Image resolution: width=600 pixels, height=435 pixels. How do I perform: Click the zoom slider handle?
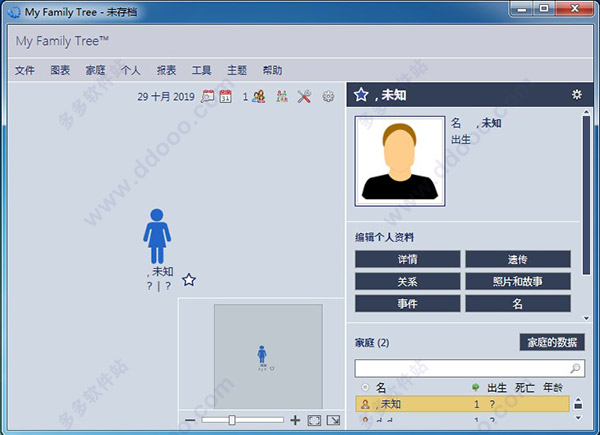pyautogui.click(x=232, y=420)
